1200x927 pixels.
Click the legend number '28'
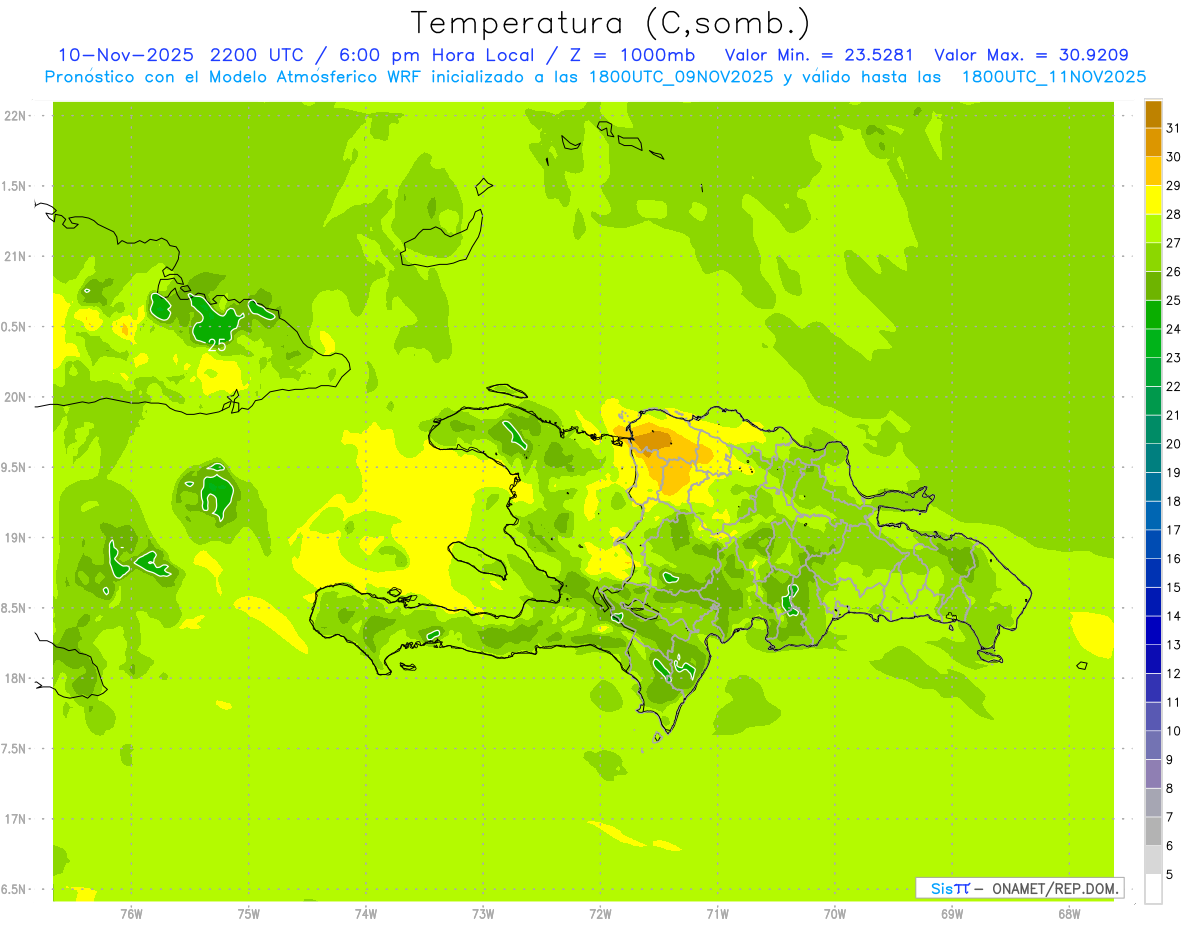coord(1174,213)
